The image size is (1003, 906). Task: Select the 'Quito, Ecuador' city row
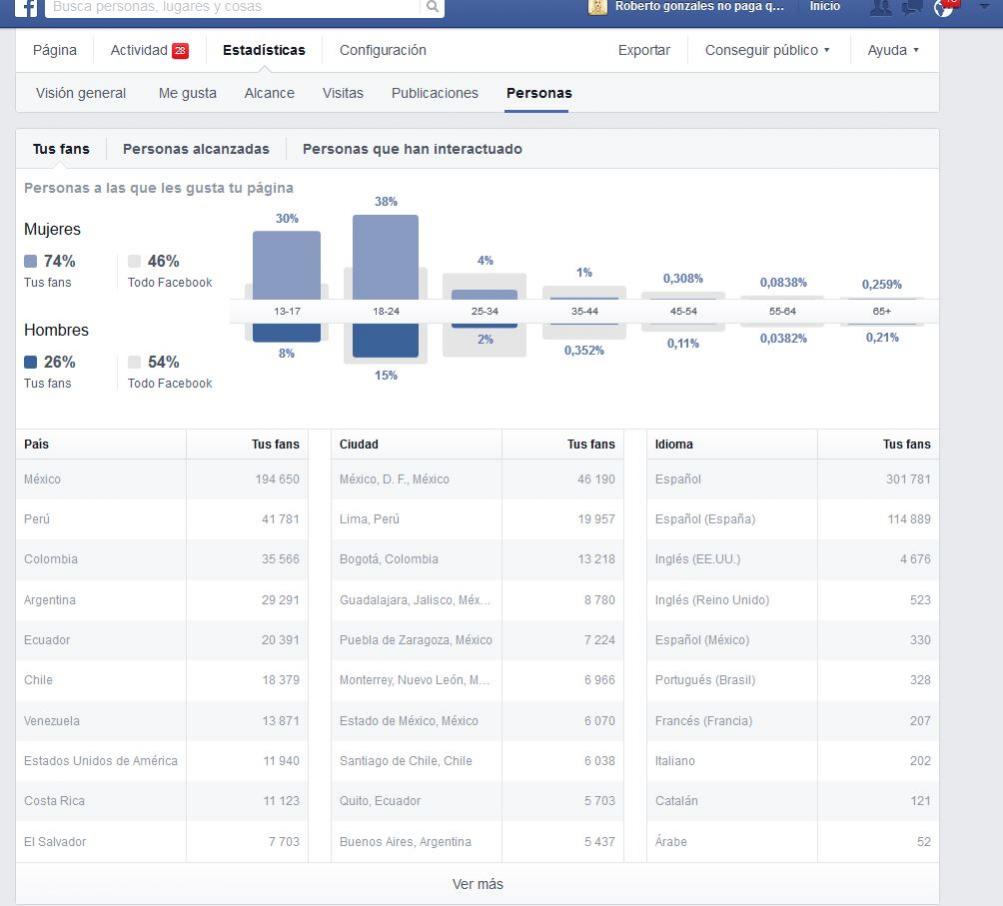pyautogui.click(x=477, y=801)
